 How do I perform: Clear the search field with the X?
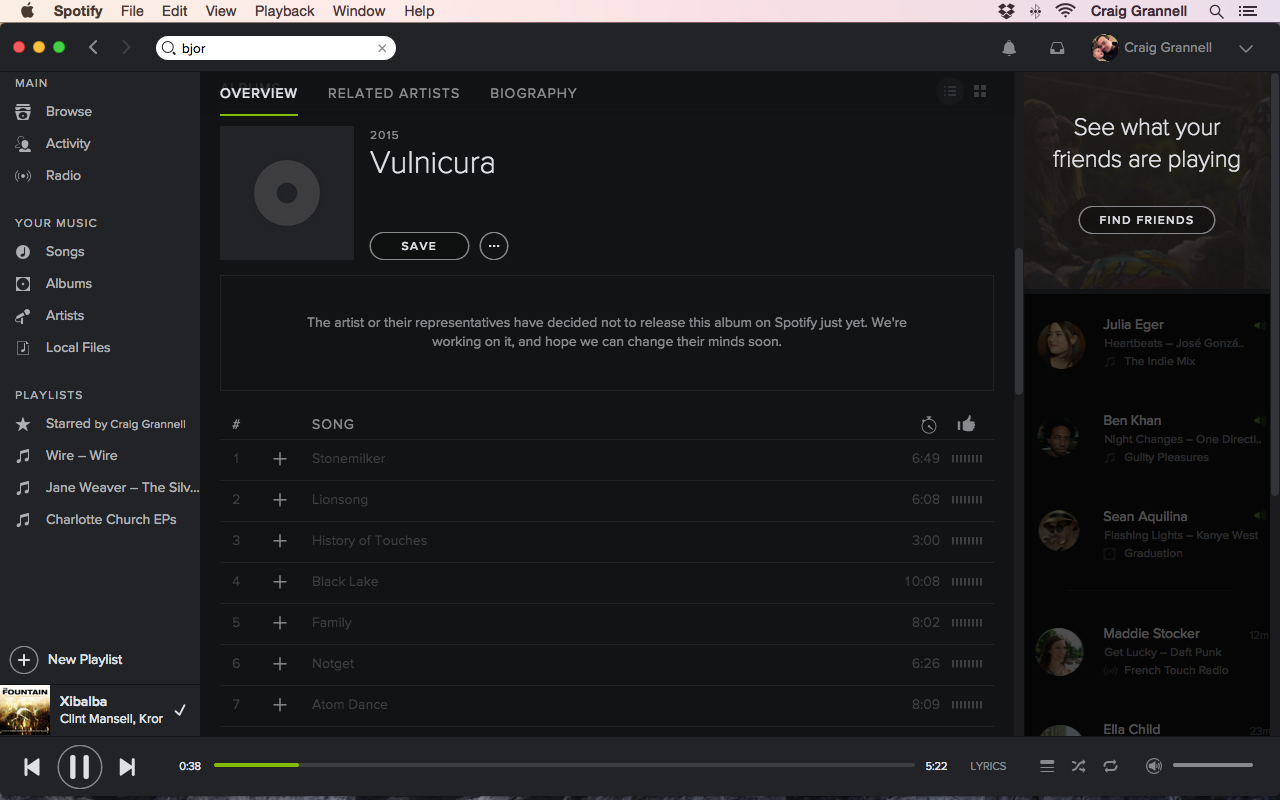click(x=382, y=48)
